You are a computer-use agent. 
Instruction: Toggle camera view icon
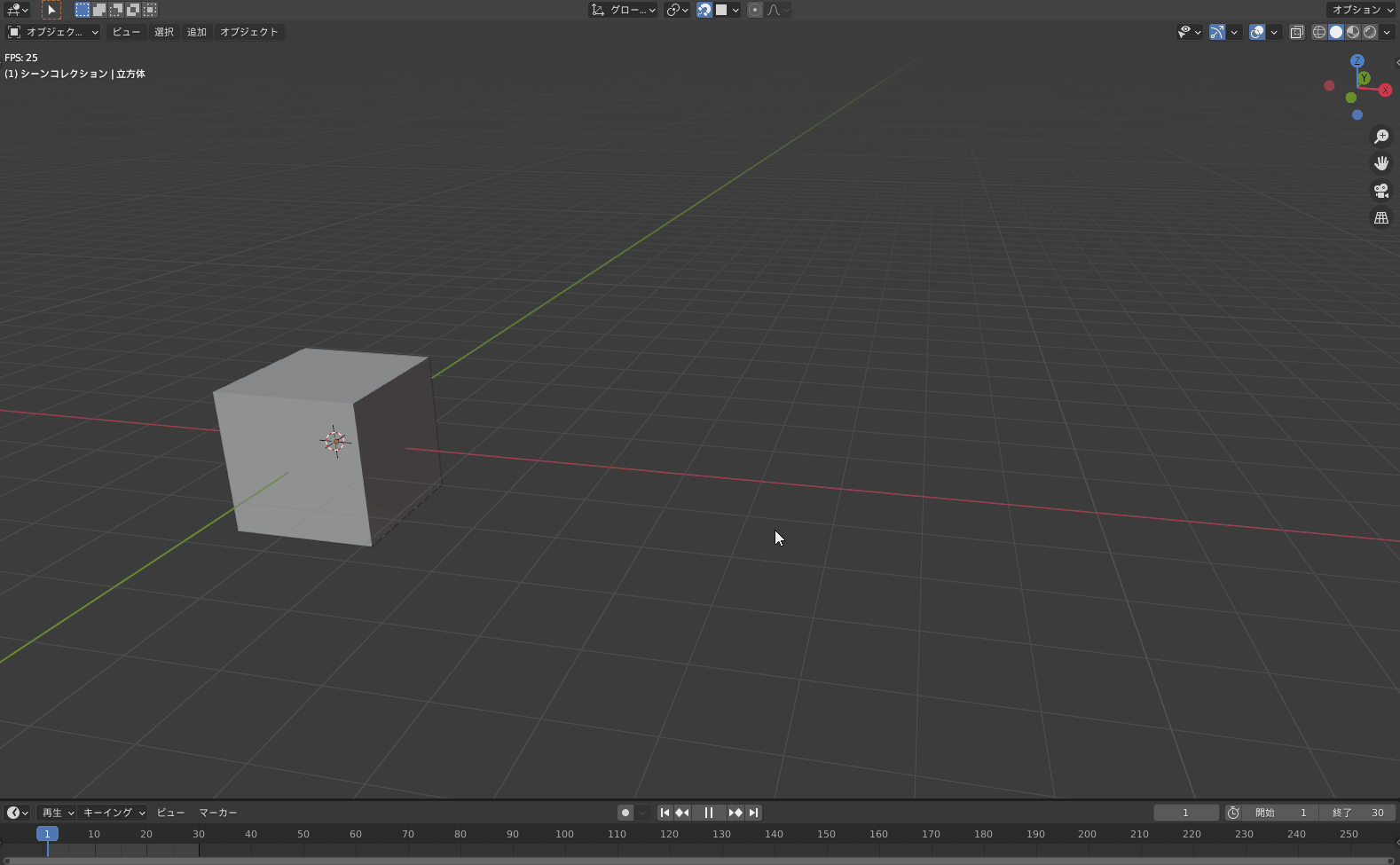click(1381, 191)
